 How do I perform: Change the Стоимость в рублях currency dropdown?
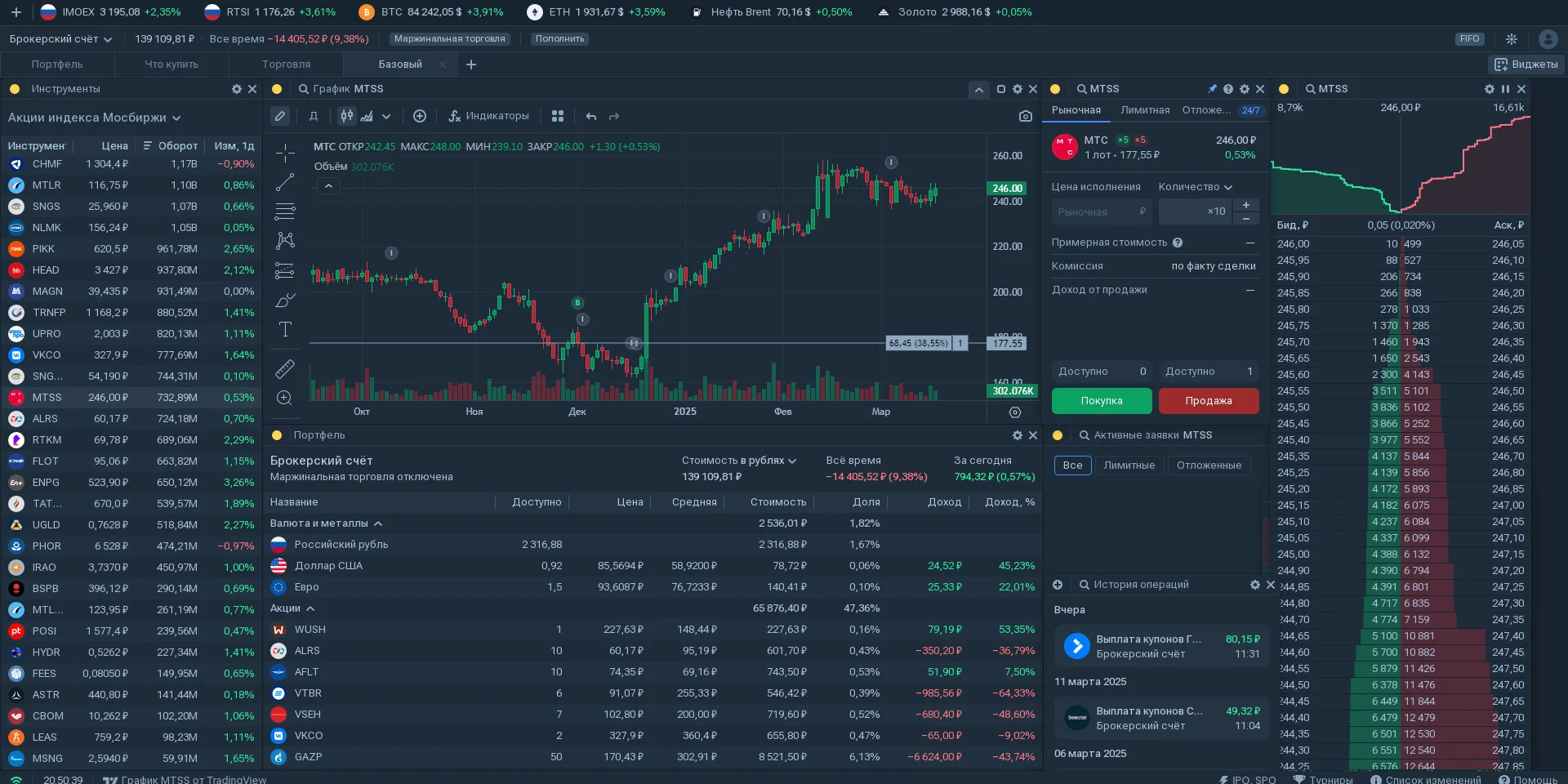pos(739,461)
